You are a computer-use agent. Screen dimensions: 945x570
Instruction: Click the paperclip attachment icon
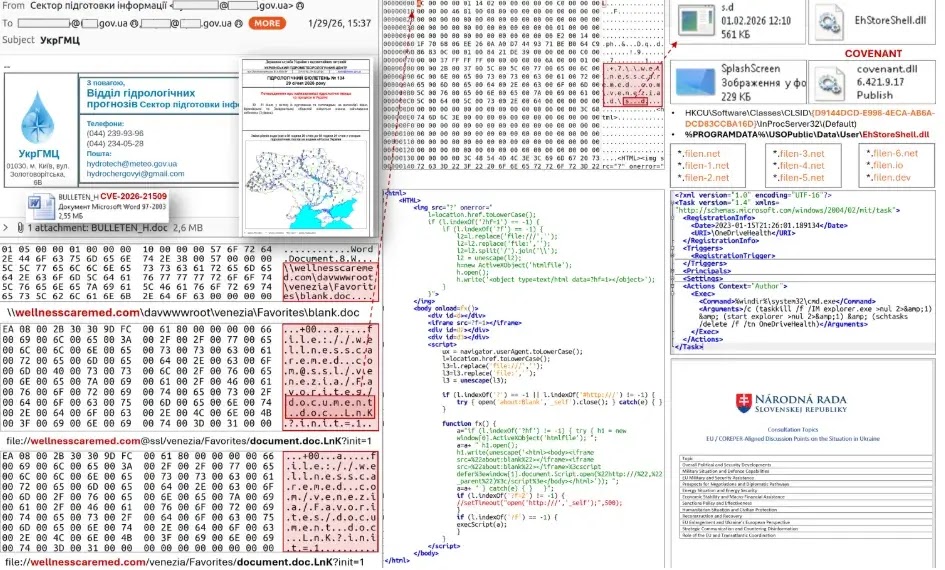click(20, 228)
